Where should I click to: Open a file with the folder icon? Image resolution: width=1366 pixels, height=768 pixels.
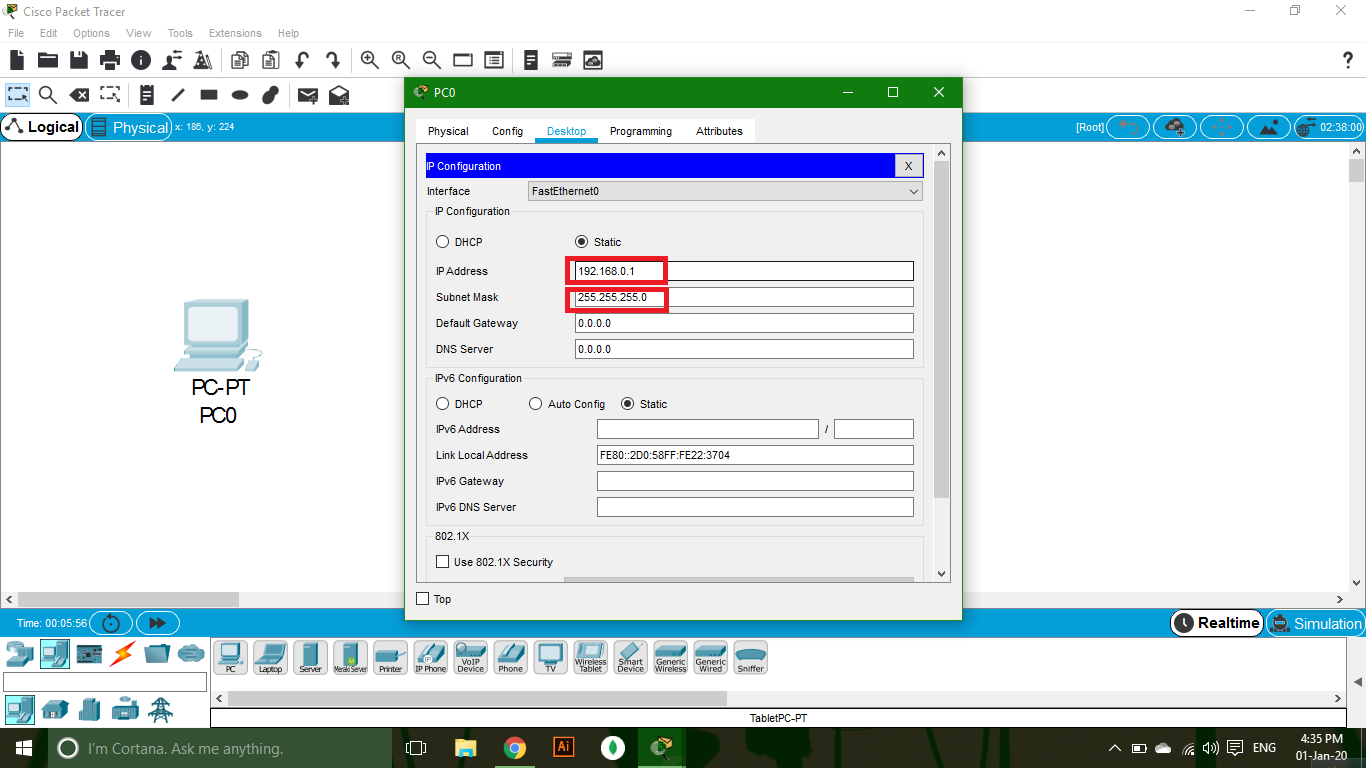[47, 60]
